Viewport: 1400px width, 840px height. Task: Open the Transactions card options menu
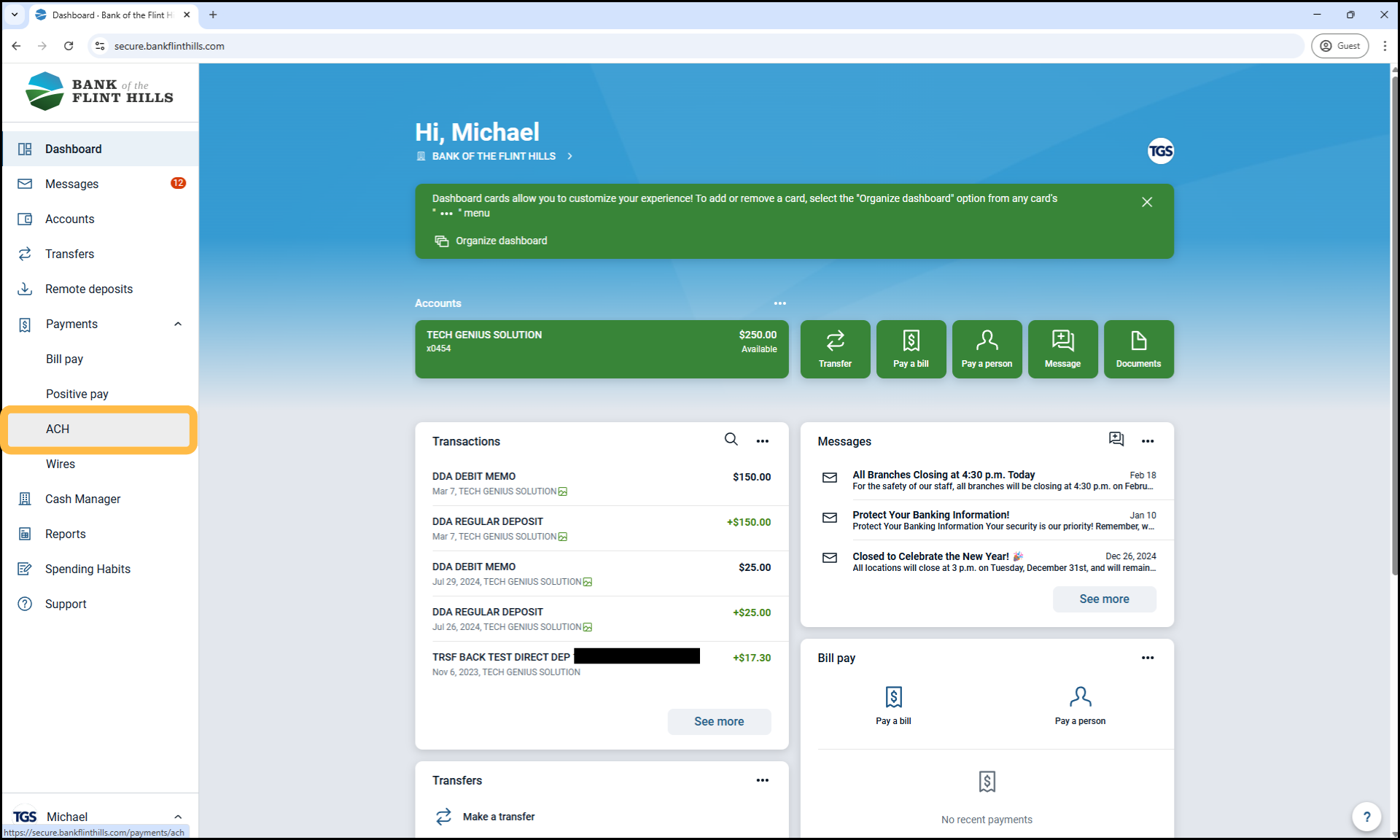pyautogui.click(x=762, y=441)
